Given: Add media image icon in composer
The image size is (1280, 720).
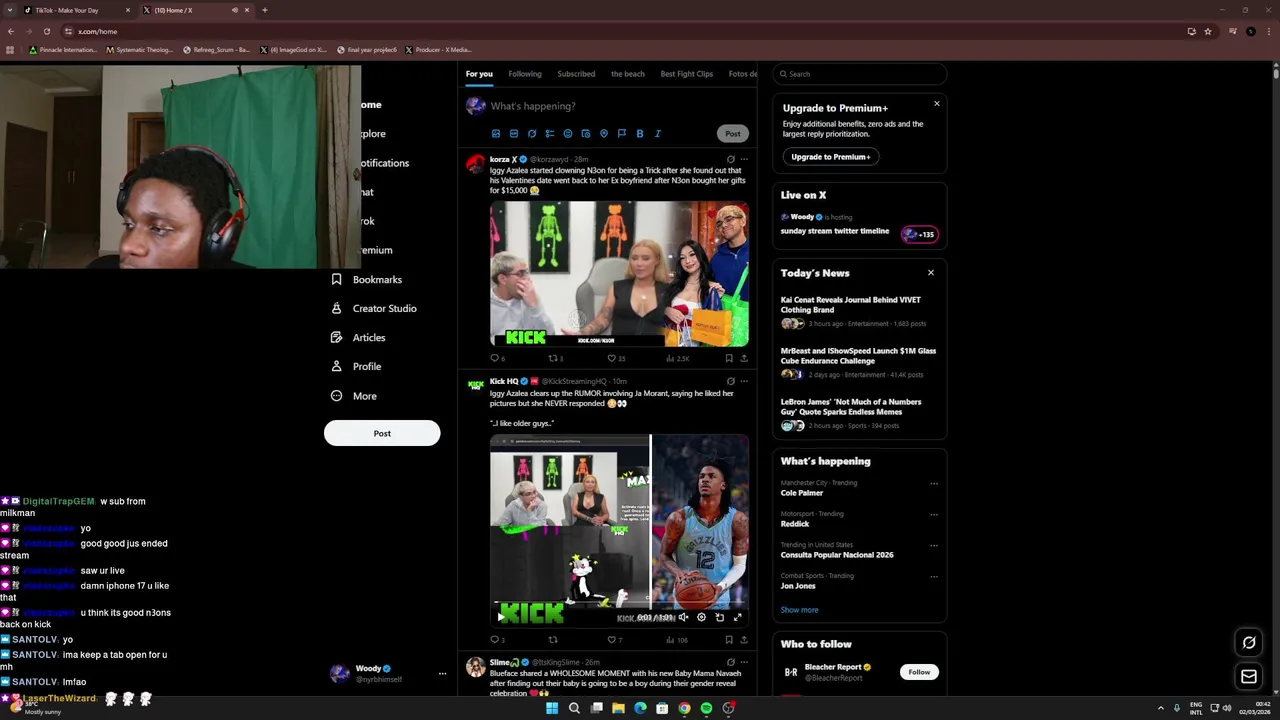Looking at the screenshot, I should click(496, 133).
